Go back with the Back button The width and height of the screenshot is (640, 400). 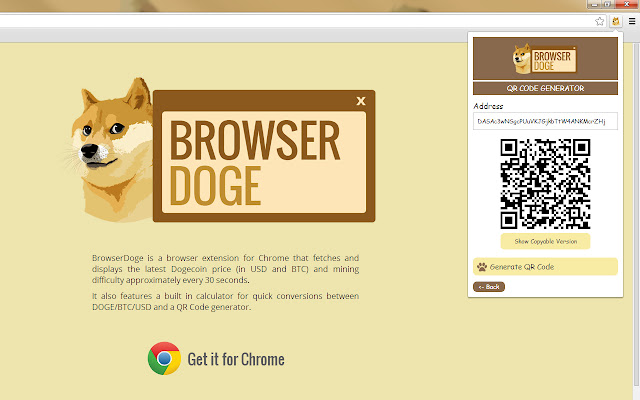tap(489, 287)
